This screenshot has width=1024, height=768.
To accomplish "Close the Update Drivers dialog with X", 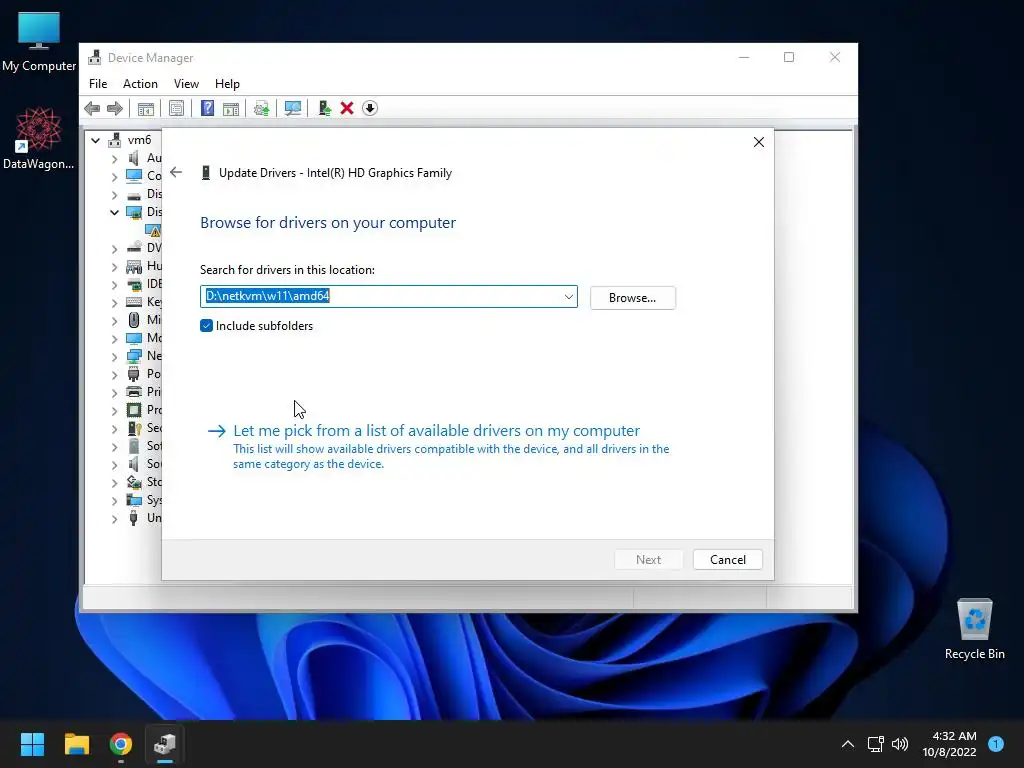I will tap(759, 142).
